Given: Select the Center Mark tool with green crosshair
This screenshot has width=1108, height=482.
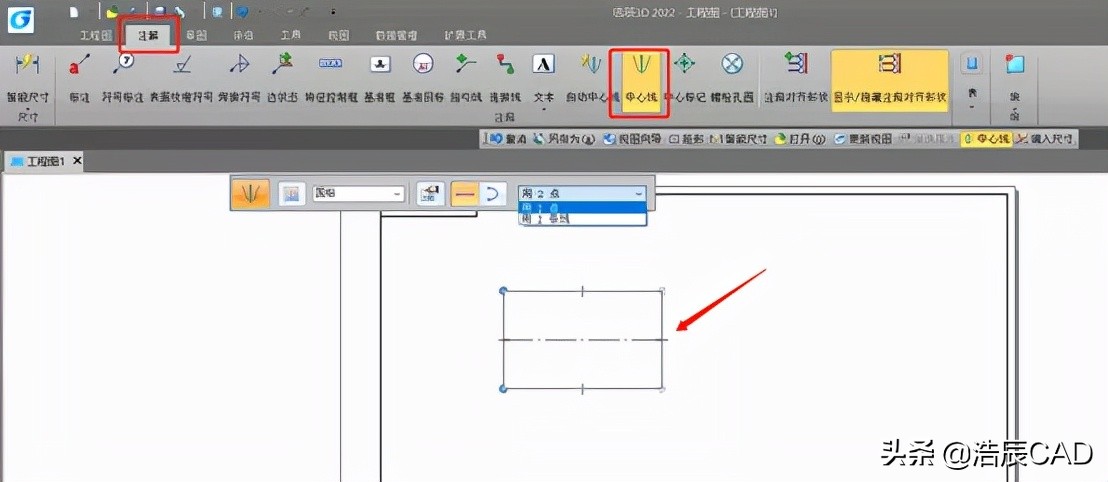Looking at the screenshot, I should pos(684,79).
